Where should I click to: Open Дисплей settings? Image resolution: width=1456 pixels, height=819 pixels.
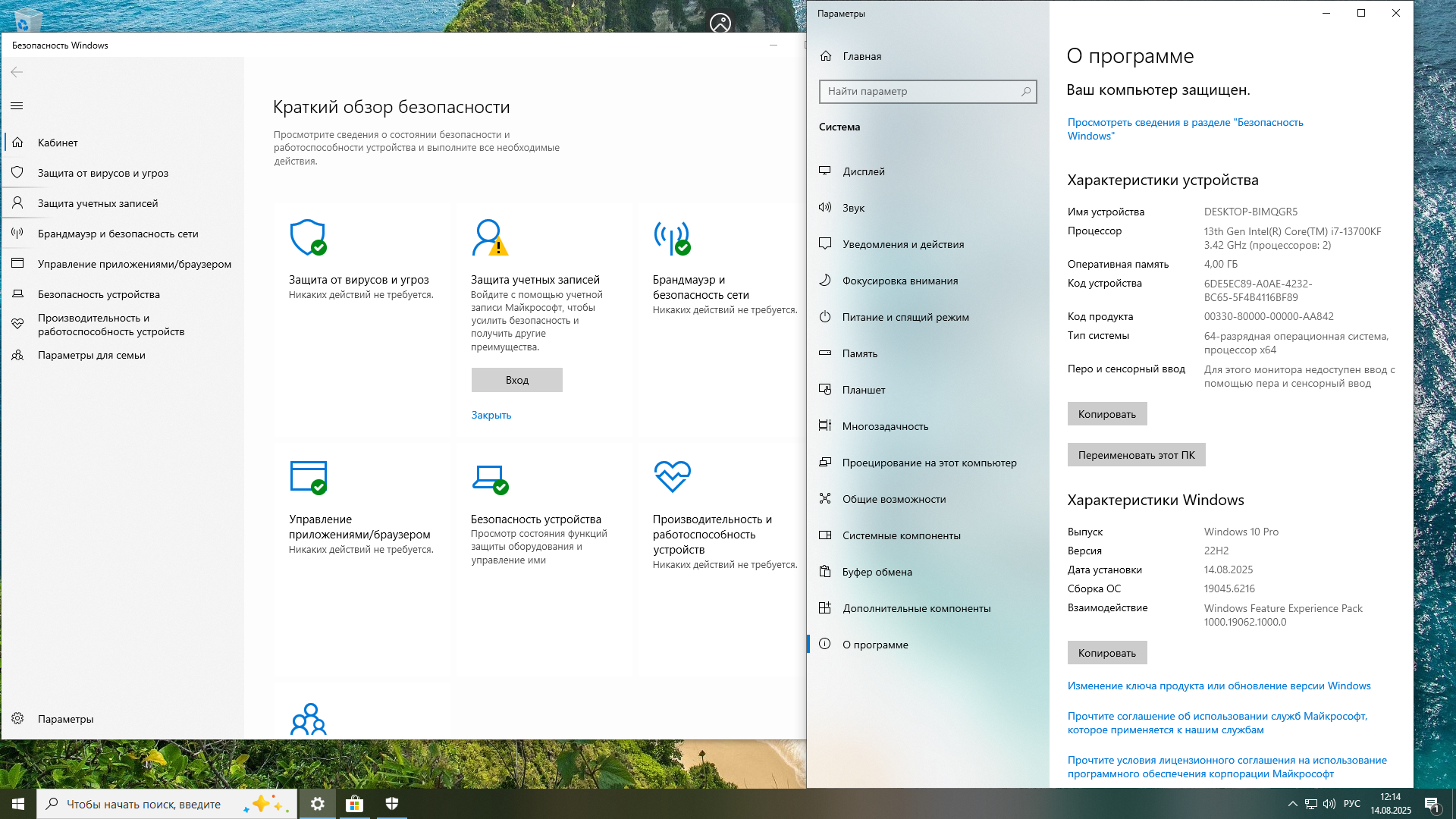(928, 171)
